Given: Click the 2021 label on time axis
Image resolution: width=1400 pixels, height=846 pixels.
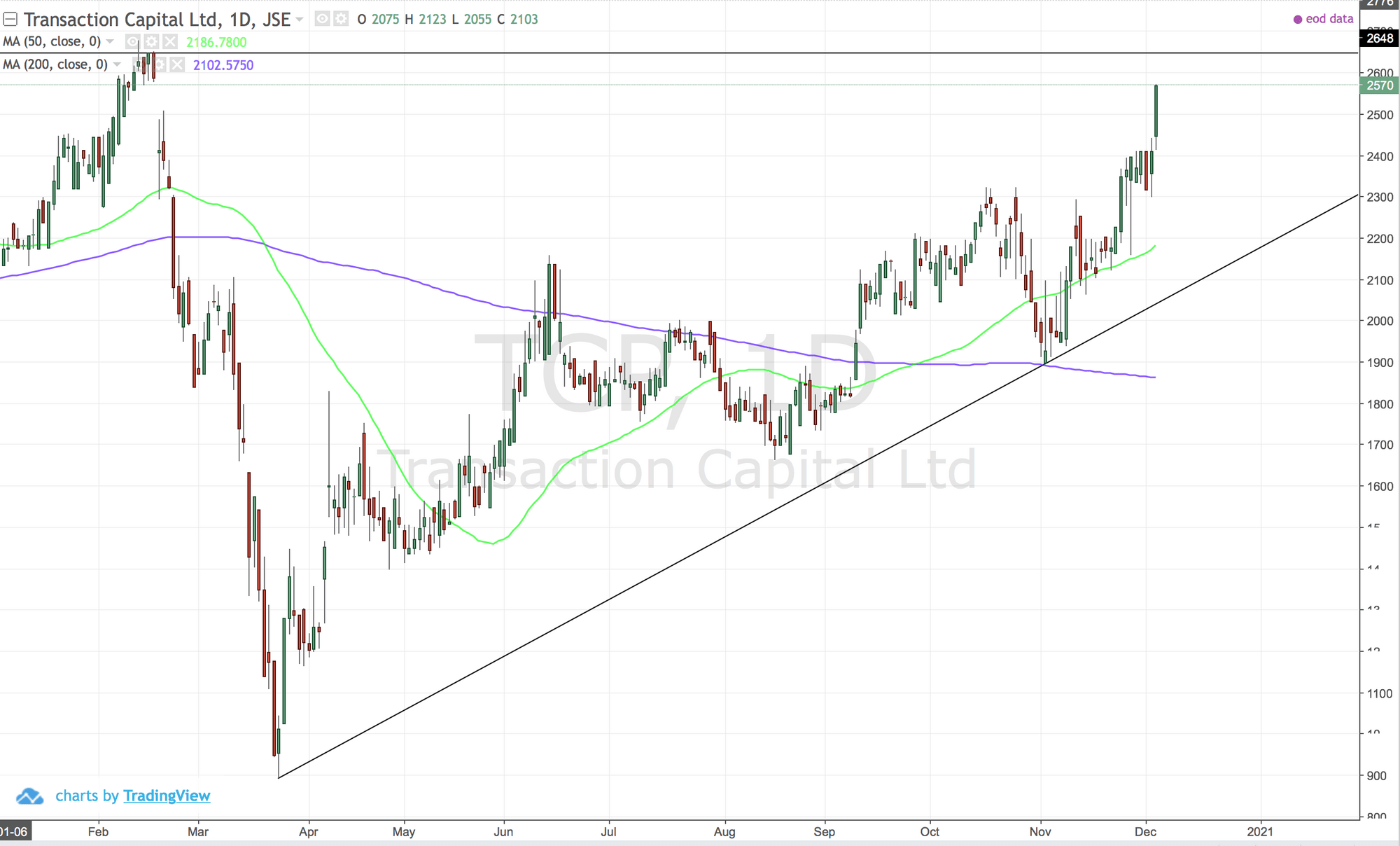Looking at the screenshot, I should click(1260, 832).
